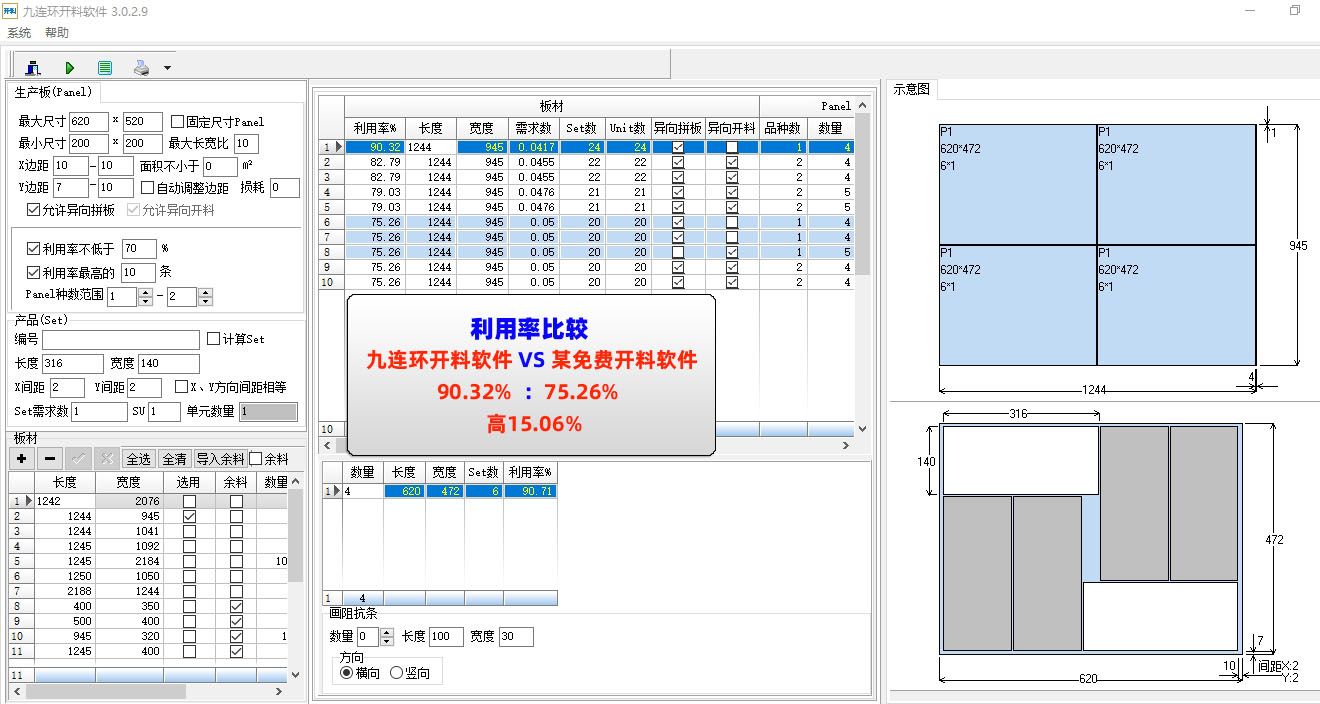The height and width of the screenshot is (704, 1320).
Task: Uncheck 允许异向拼板 checkbox
Action: point(34,210)
